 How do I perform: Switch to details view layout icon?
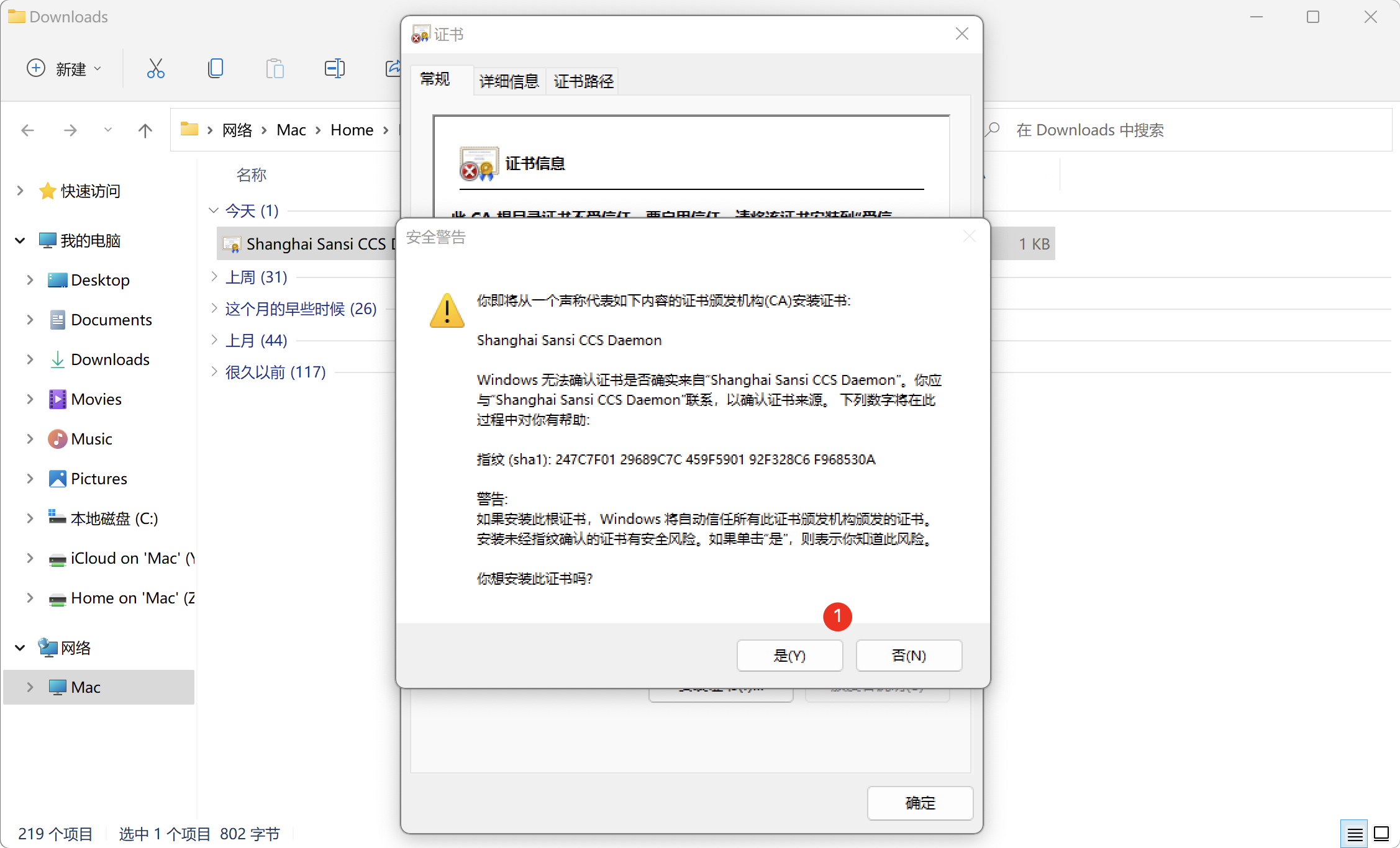click(1355, 834)
